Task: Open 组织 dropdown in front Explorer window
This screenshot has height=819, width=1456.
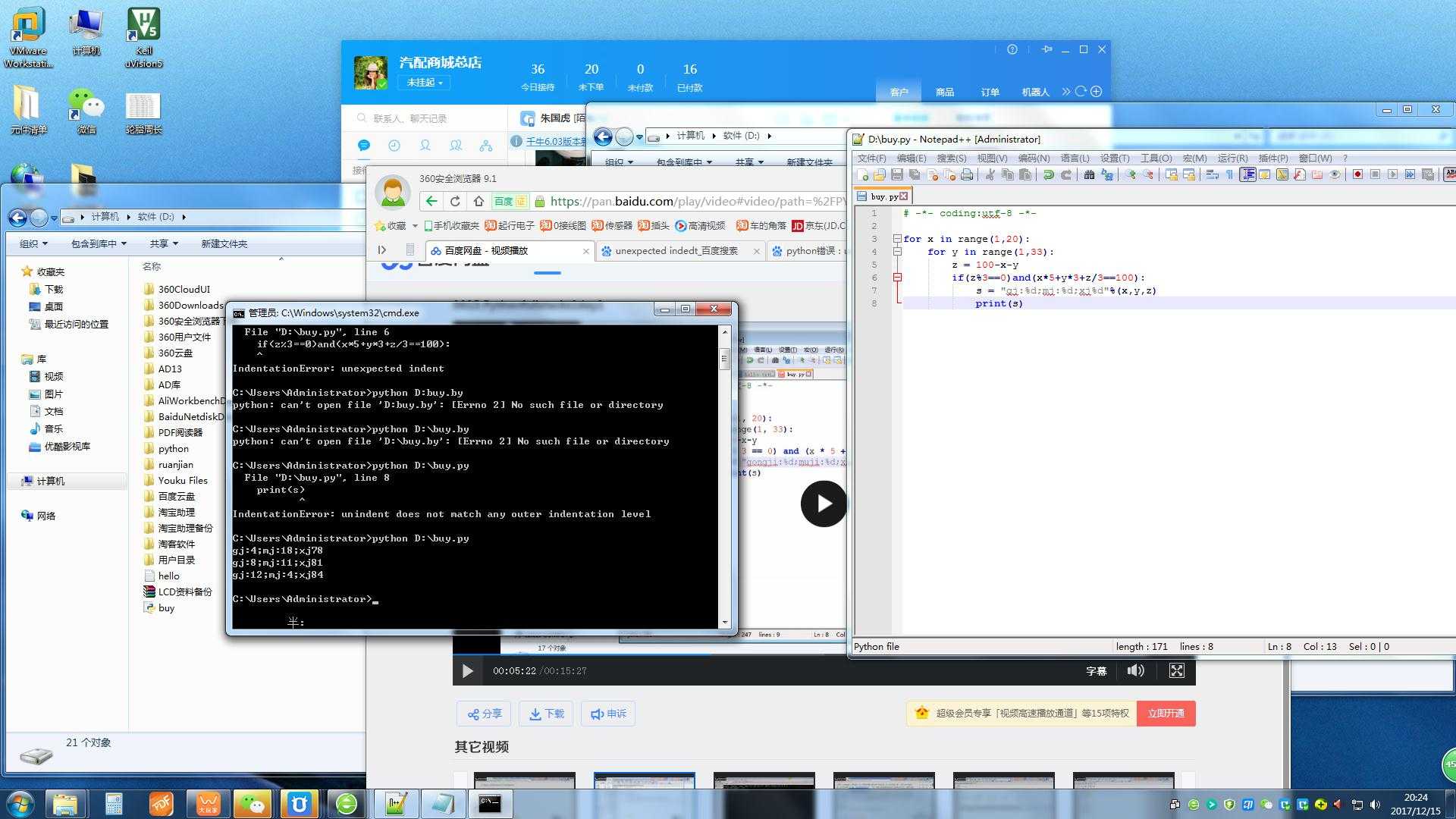Action: point(33,243)
